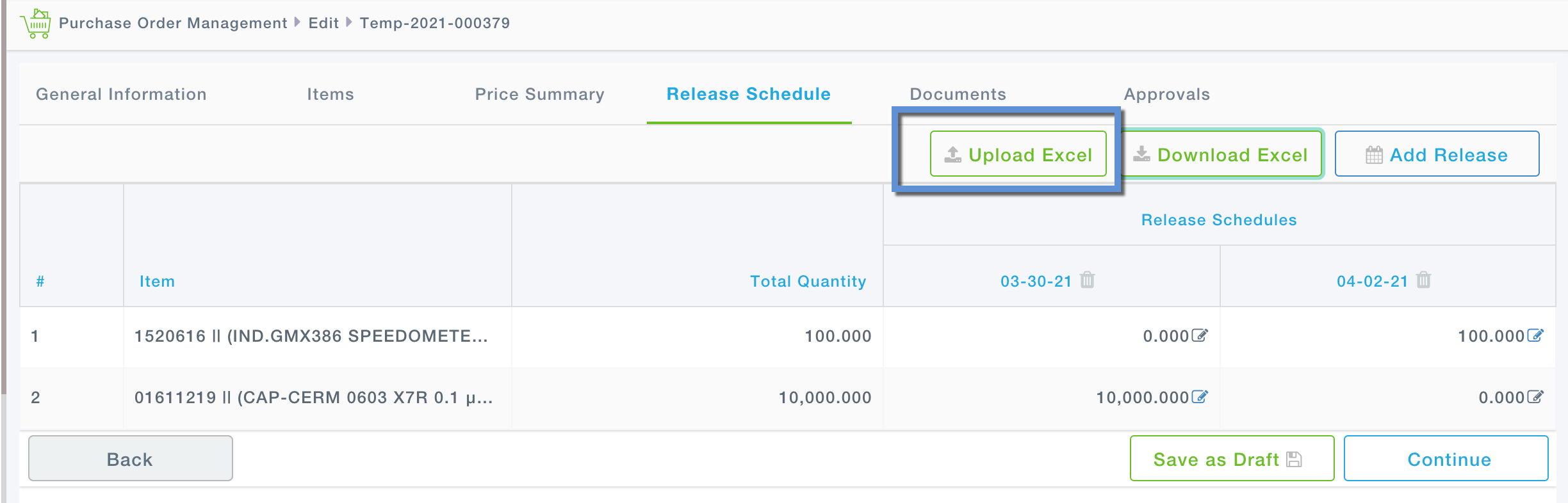Delete the 04-02-21 release schedule
The height and width of the screenshot is (503, 1568).
1423,280
